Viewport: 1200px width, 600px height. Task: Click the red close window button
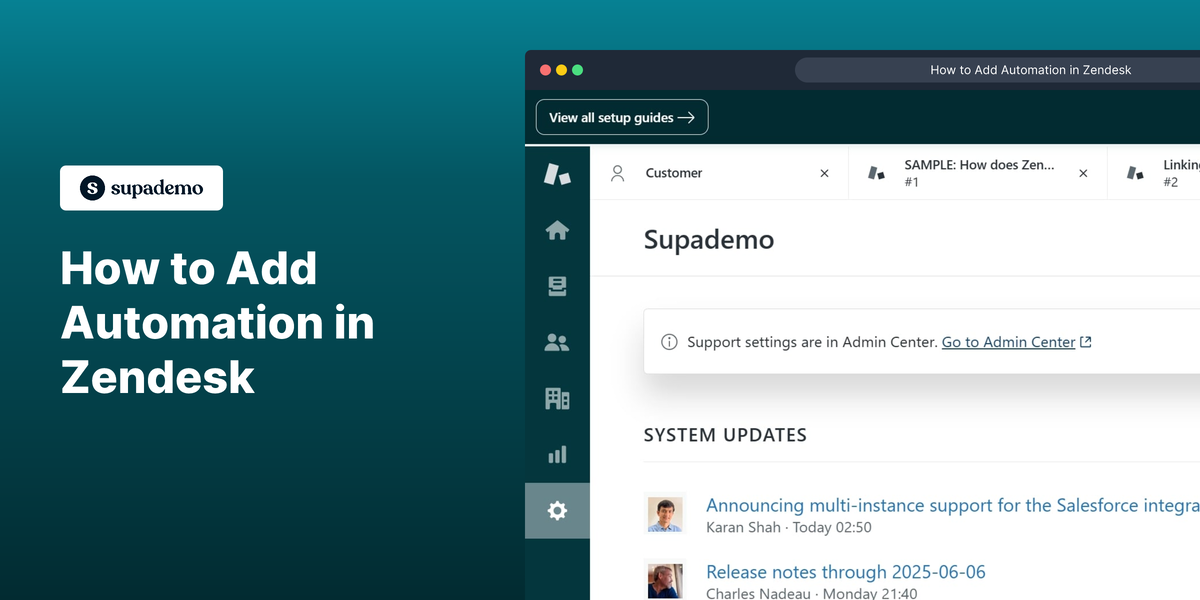pyautogui.click(x=545, y=70)
